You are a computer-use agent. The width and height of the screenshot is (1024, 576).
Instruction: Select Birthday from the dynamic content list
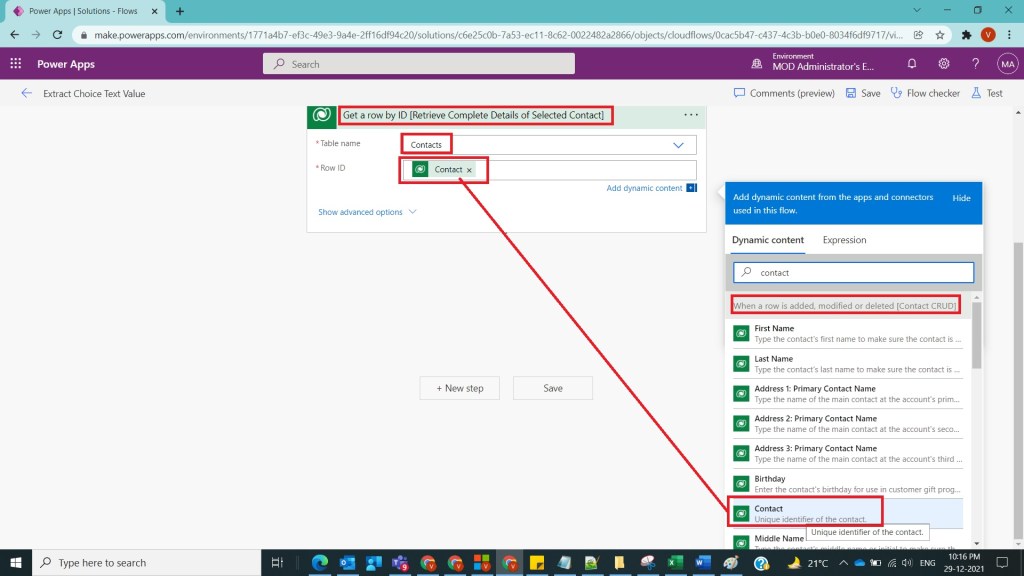coord(770,479)
